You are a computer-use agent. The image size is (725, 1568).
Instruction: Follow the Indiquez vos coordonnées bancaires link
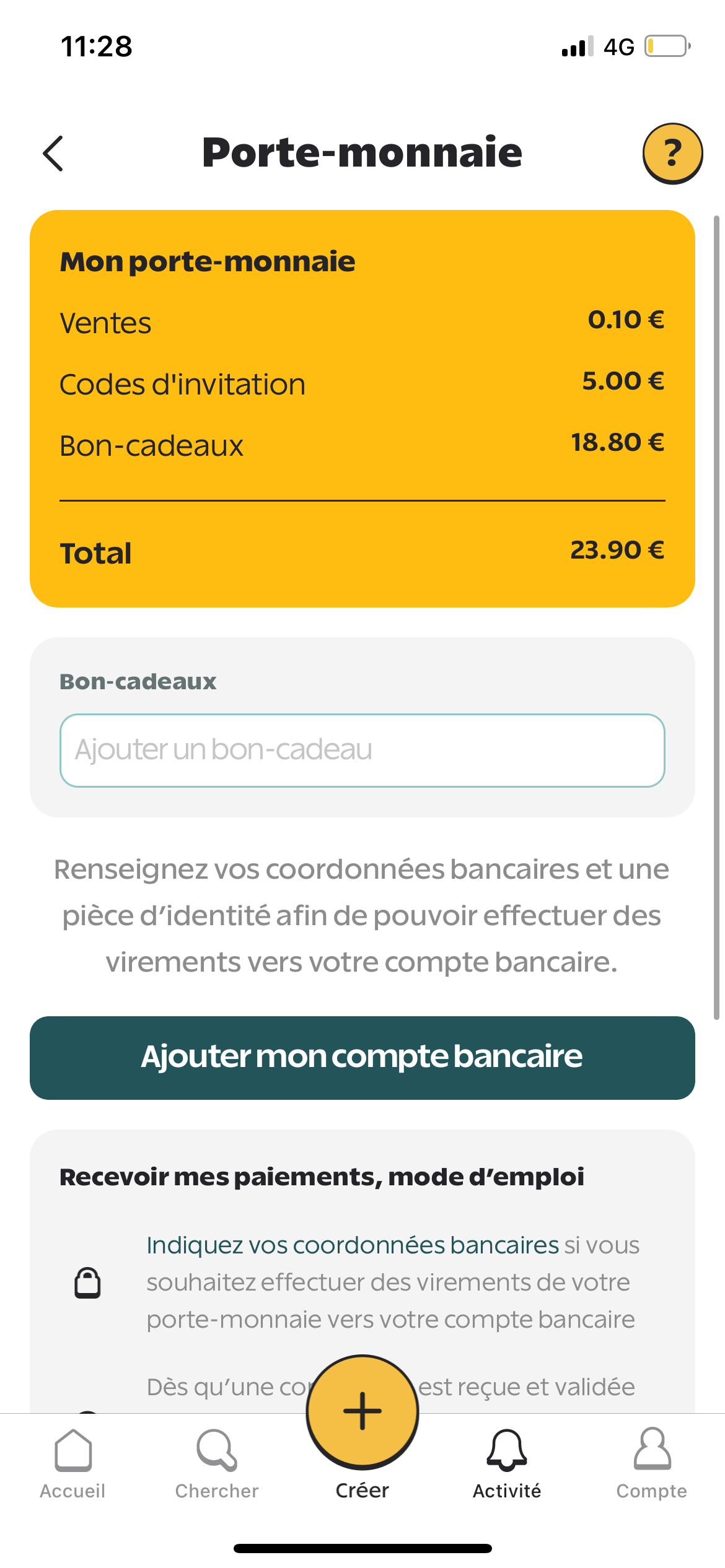coord(353,1245)
